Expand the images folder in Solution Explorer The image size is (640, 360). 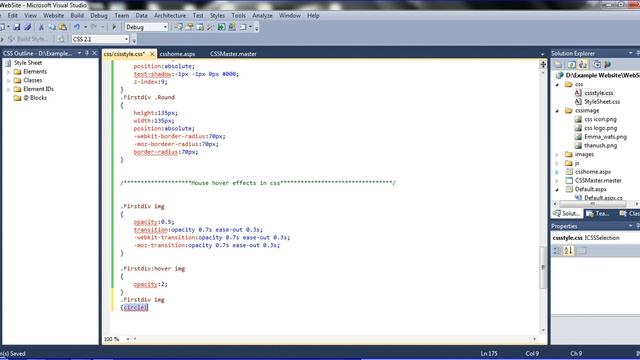(x=558, y=155)
